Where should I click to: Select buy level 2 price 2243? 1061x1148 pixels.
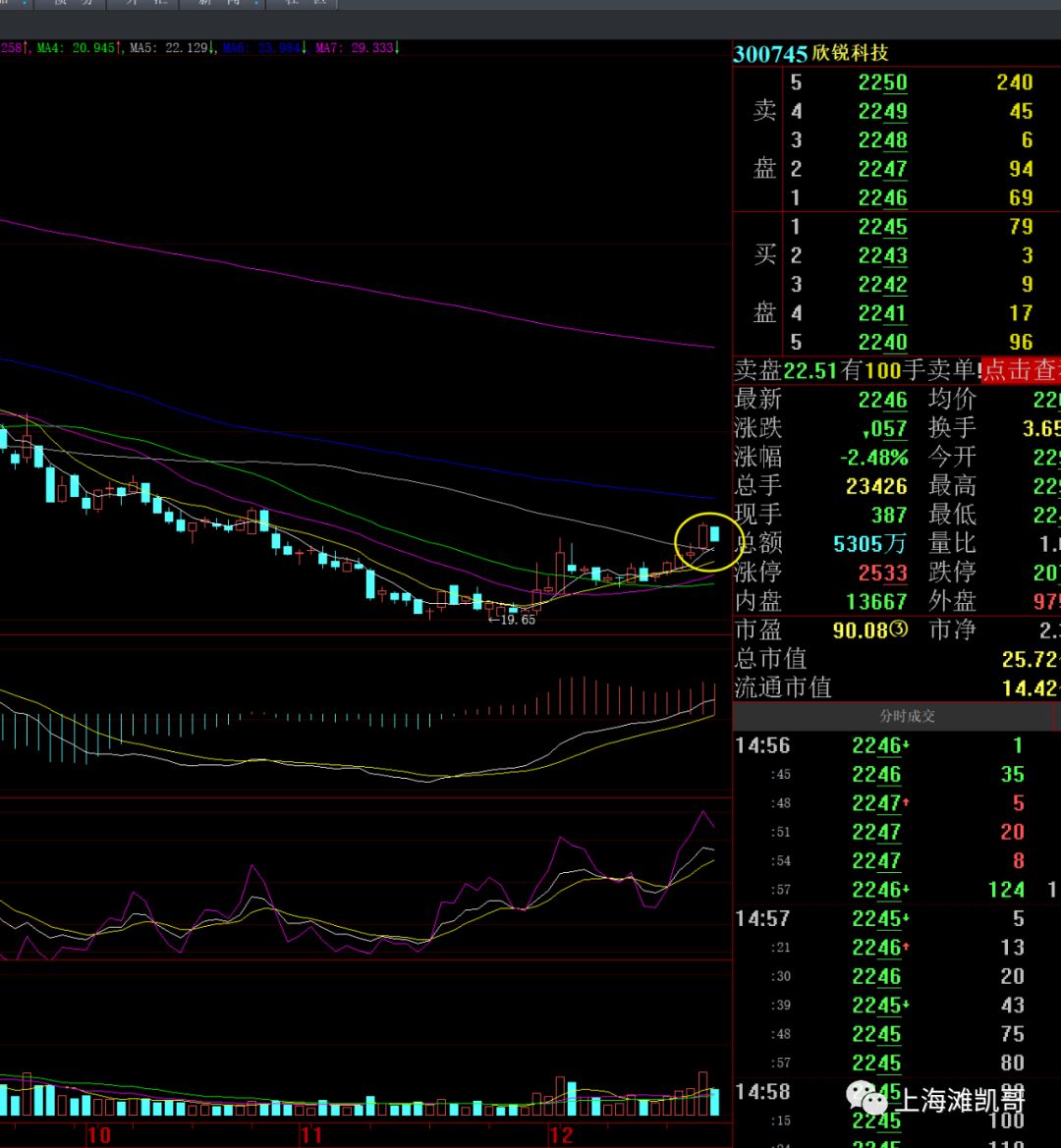[x=882, y=255]
